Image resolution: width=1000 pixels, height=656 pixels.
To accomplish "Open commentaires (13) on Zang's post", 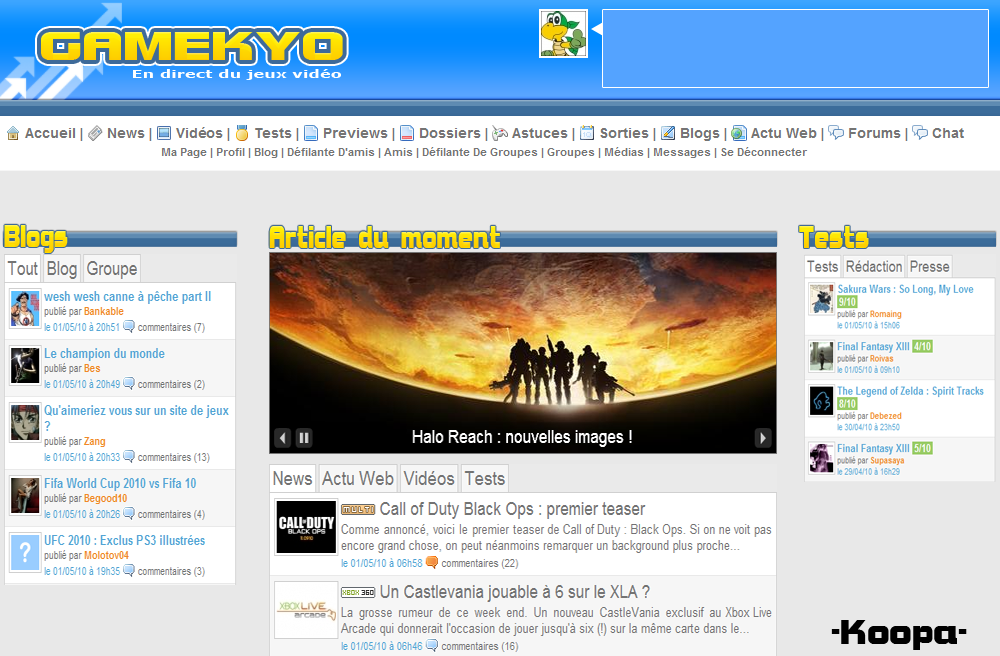I will [173, 457].
